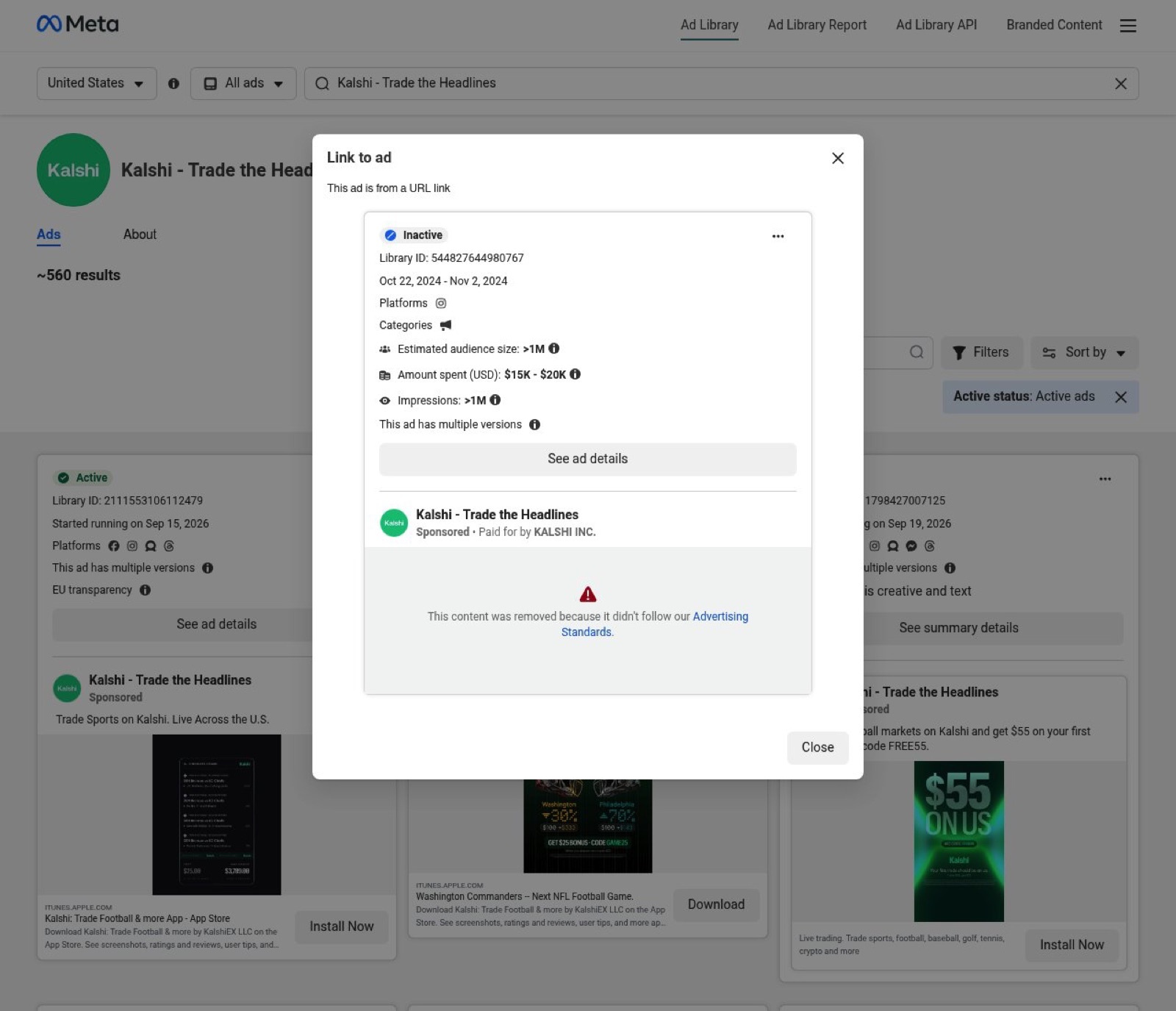Click the Download button on middle ad
The width and height of the screenshot is (1176, 1011).
pyautogui.click(x=716, y=904)
